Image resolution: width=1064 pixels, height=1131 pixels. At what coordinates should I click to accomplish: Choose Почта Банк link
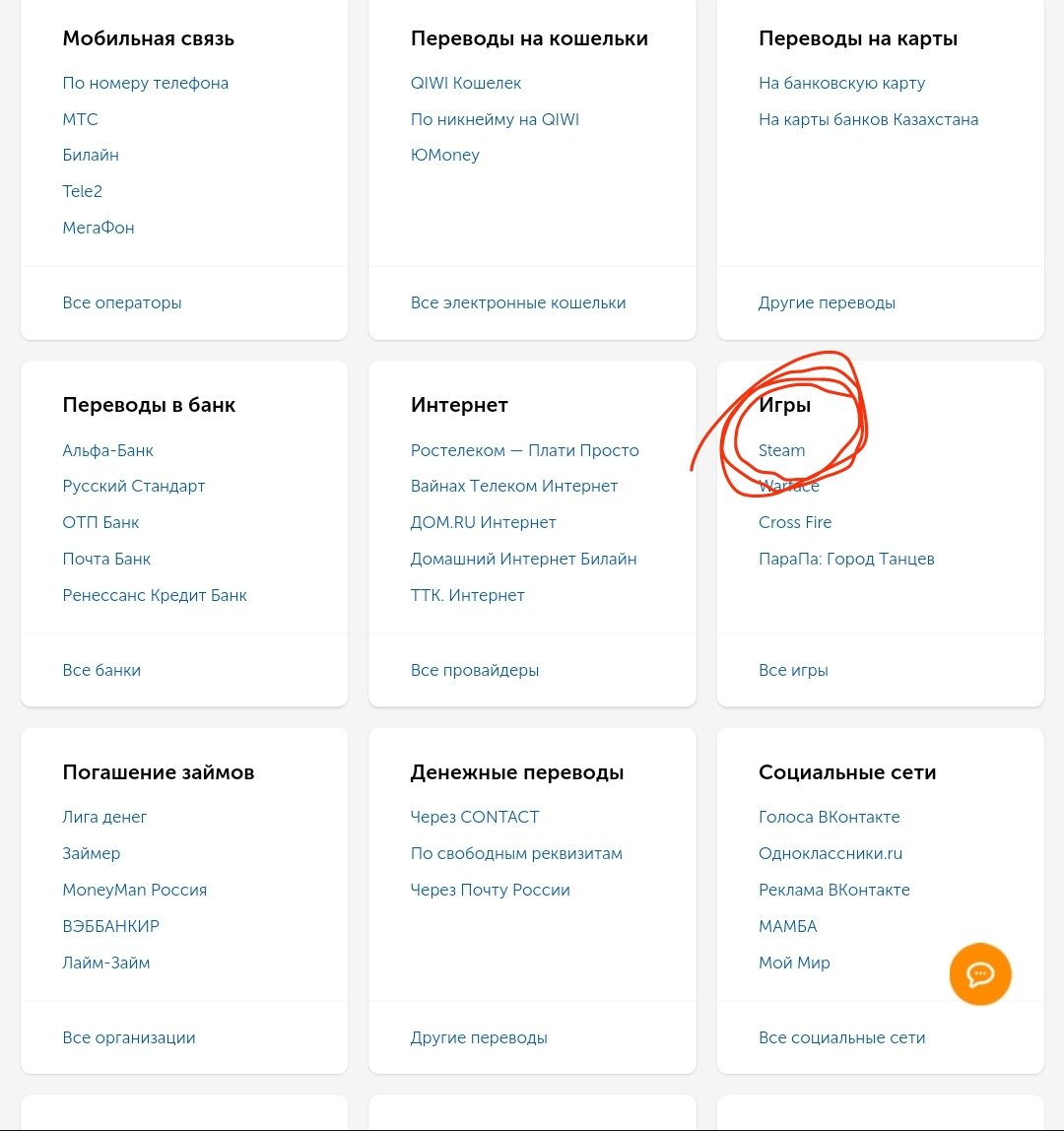[x=106, y=559]
